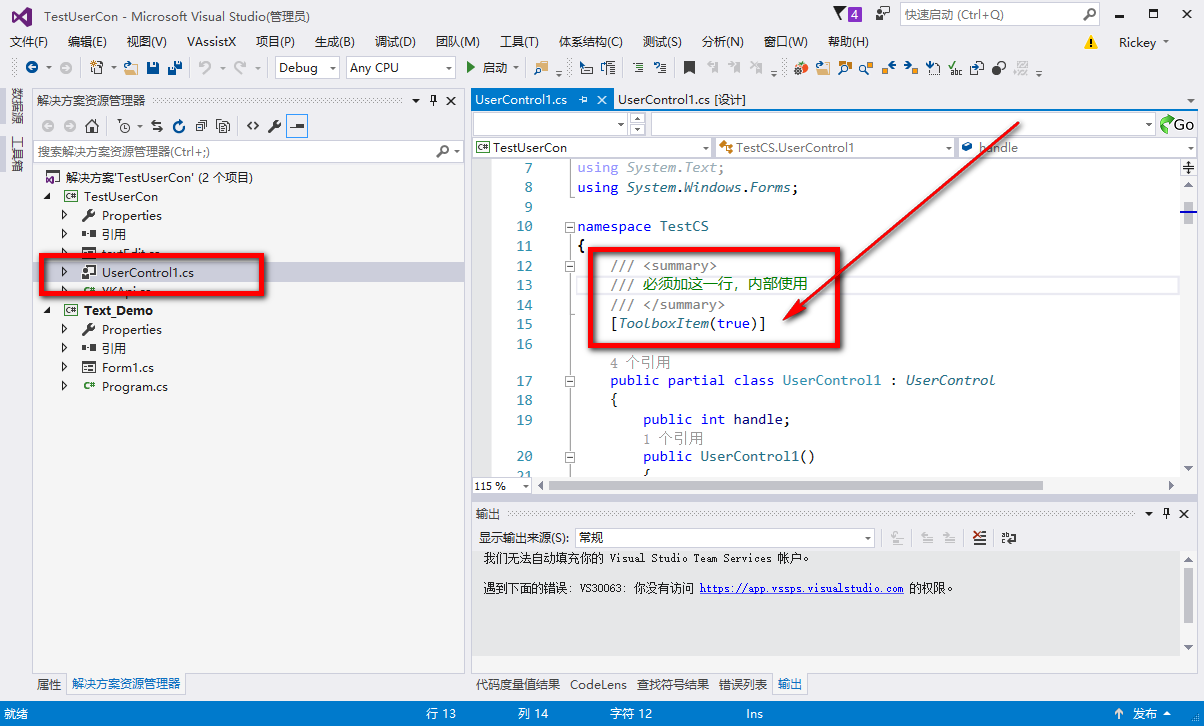
Task: Click the Find in Files icon in toolbar
Action: click(x=541, y=68)
